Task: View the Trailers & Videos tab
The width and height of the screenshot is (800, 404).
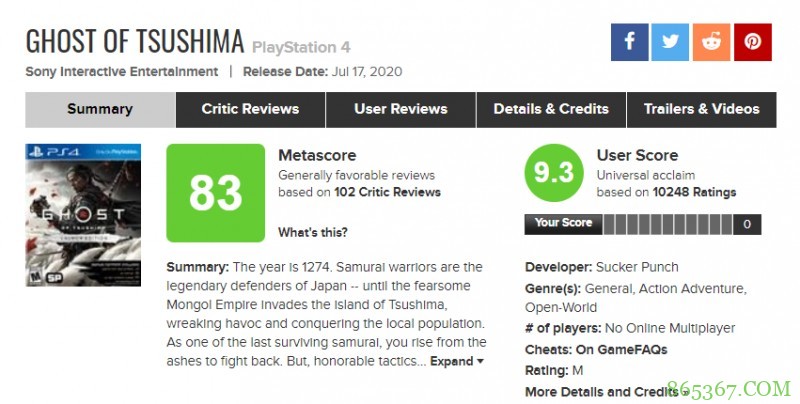Action: pos(701,109)
